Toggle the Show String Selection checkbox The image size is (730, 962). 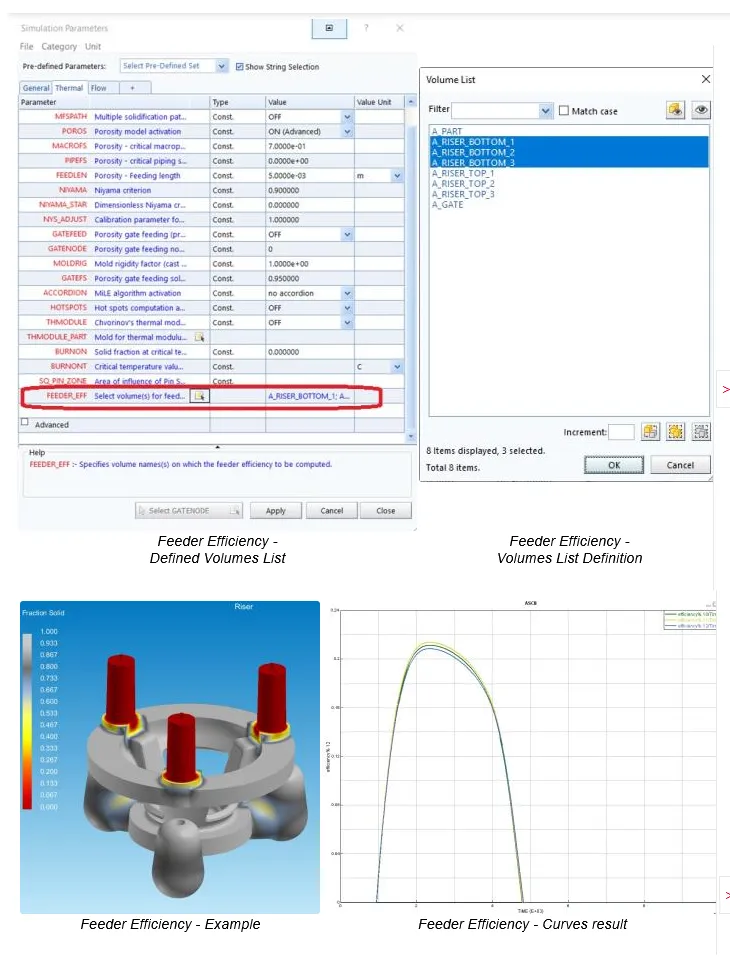click(x=239, y=66)
